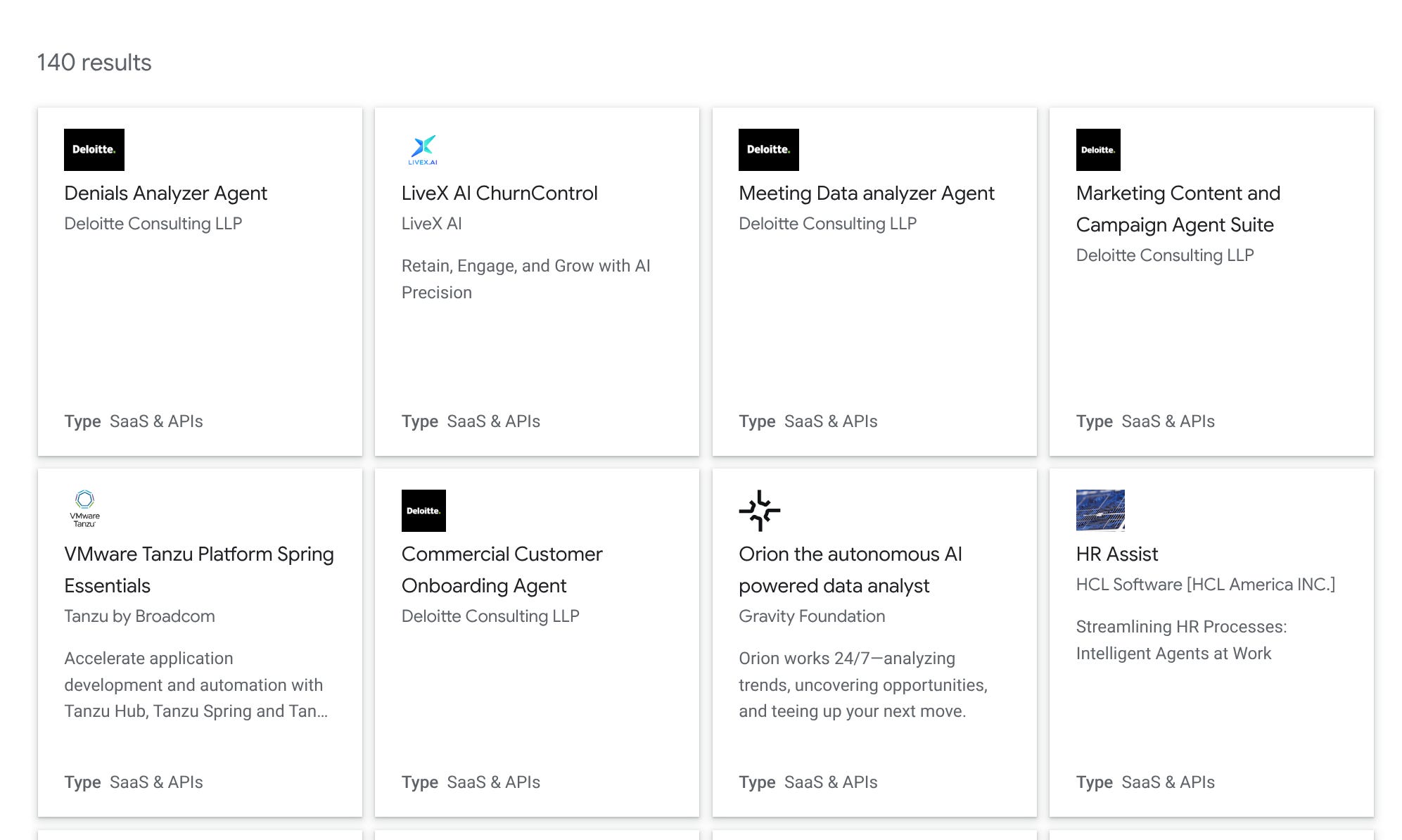Click 'Type SaaS & APIs' on Orion card

tap(808, 782)
